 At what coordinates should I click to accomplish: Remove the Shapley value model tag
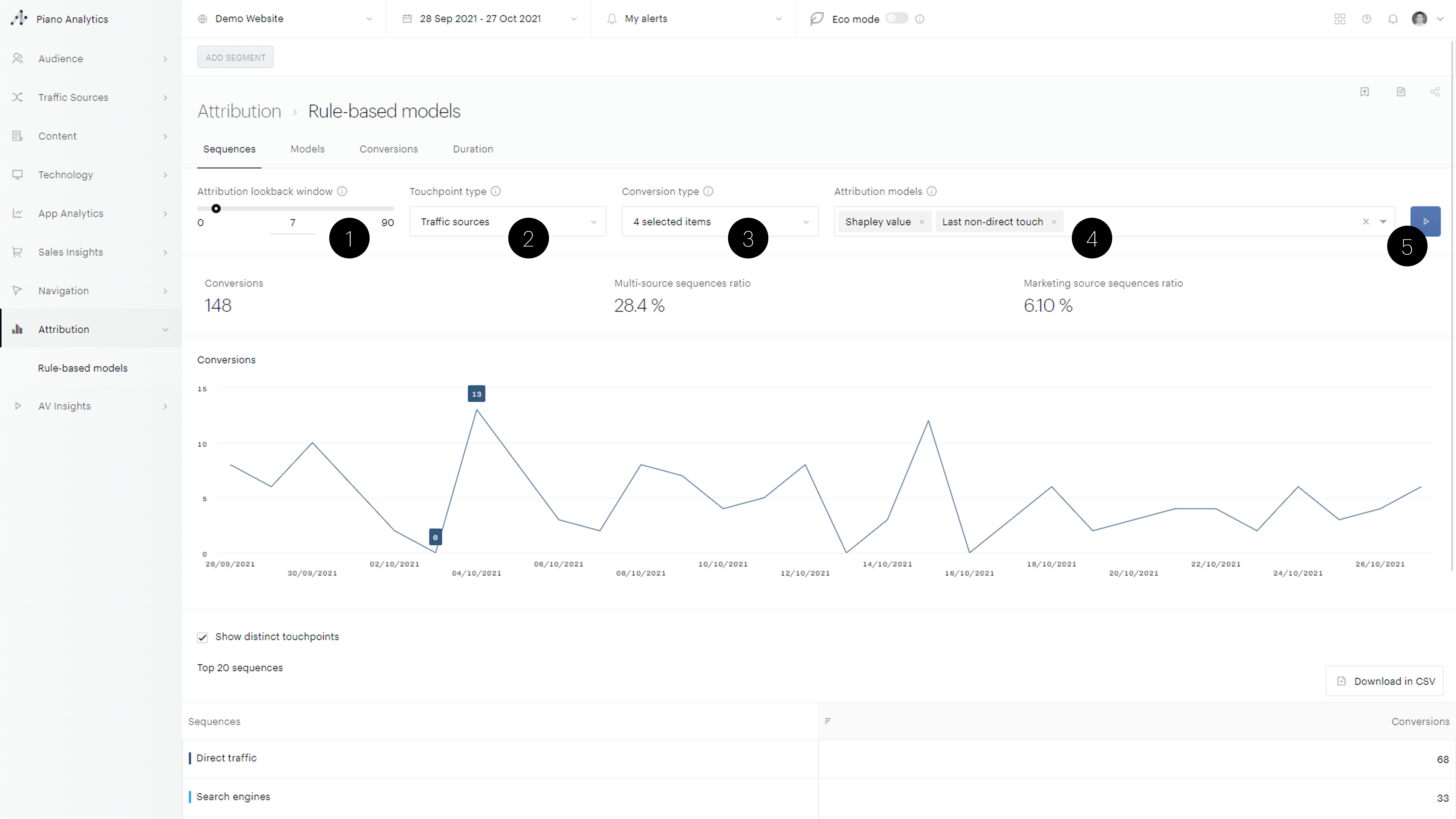(x=921, y=222)
